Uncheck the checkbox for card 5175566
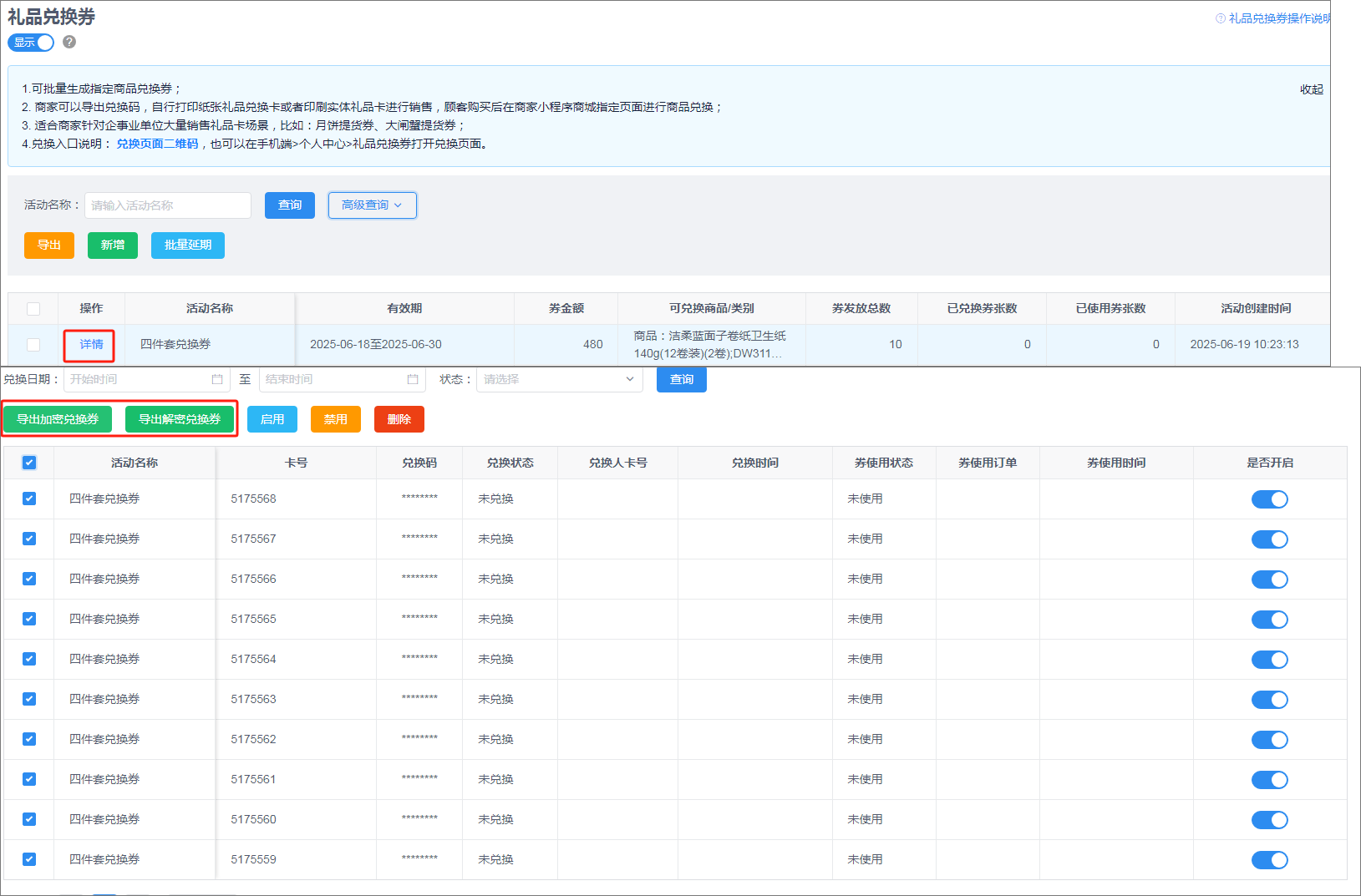Viewport: 1361px width, 896px height. point(29,579)
